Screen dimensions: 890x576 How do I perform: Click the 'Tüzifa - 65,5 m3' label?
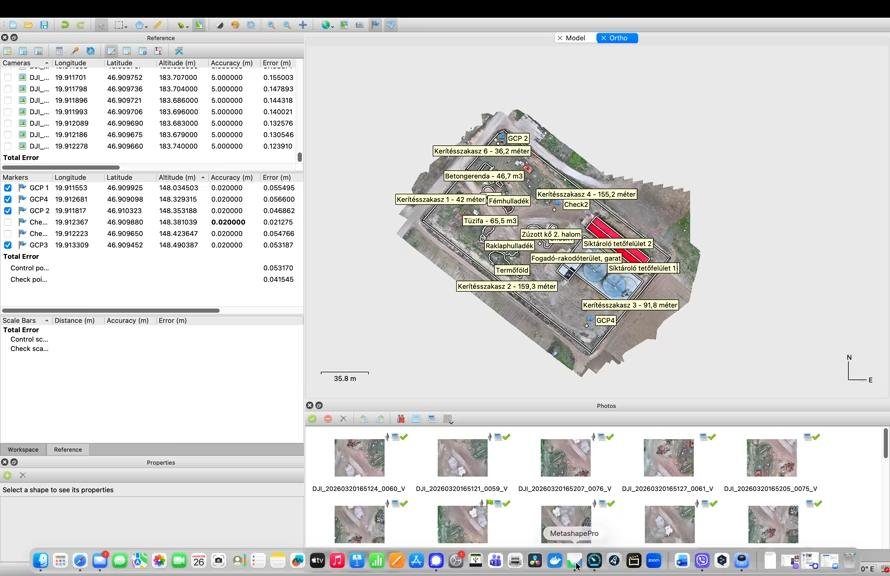click(490, 221)
